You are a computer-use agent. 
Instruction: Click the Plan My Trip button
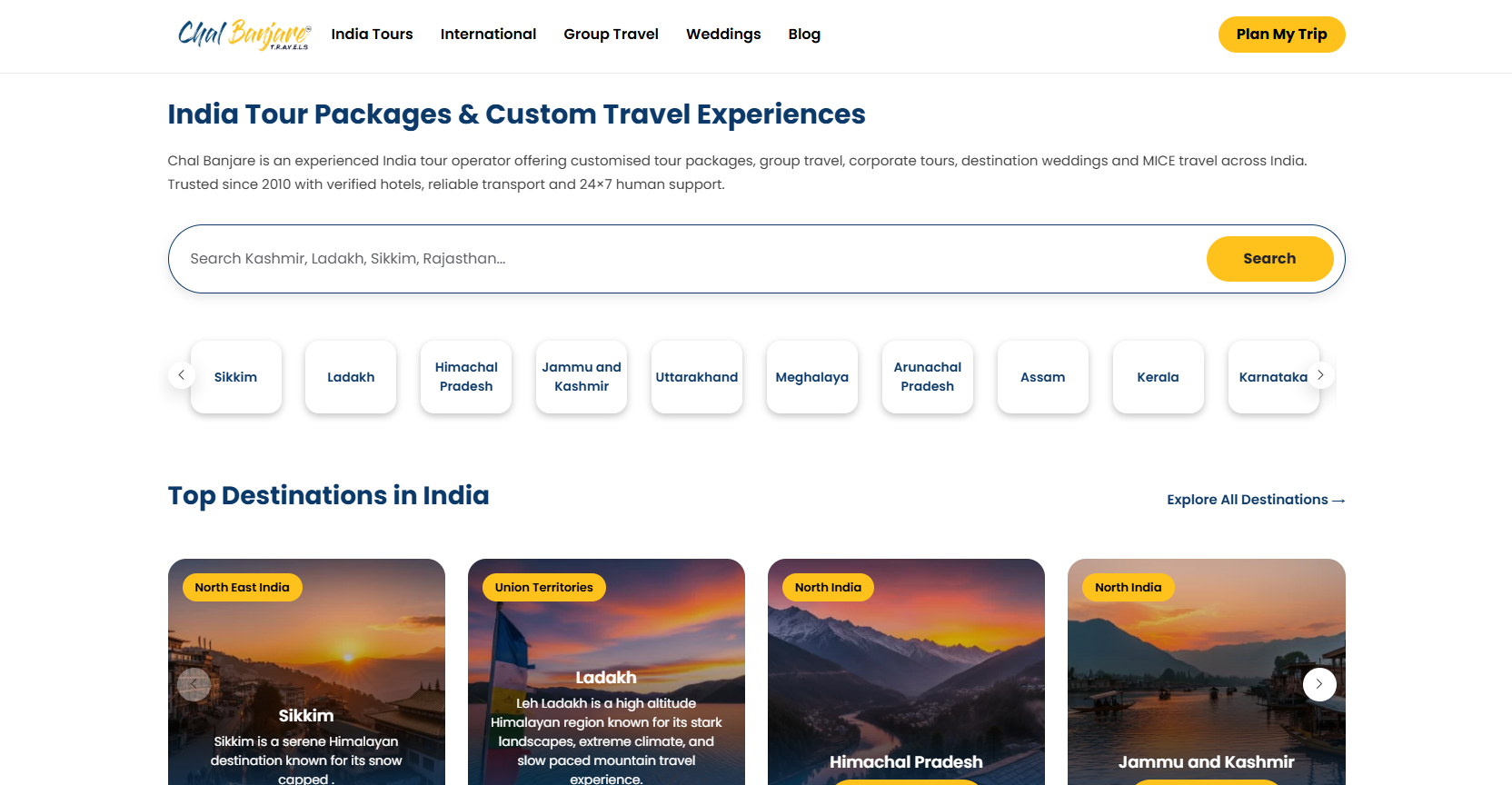tap(1281, 35)
